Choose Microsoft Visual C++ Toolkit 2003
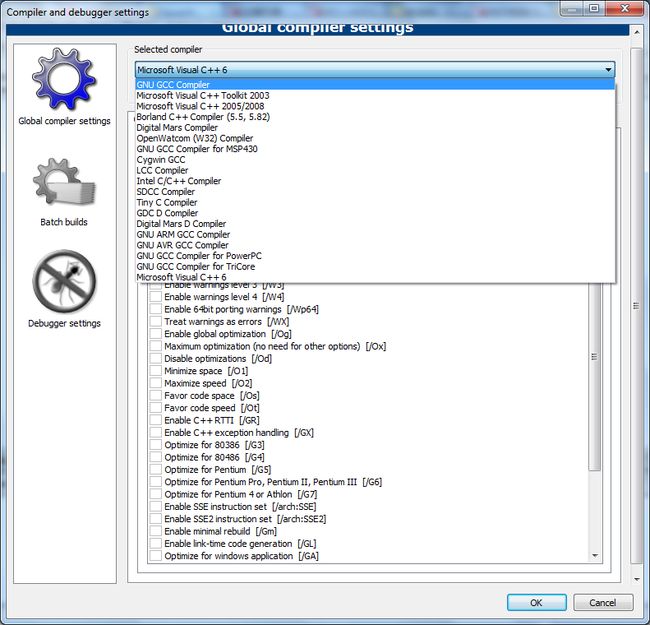This screenshot has height=625, width=650. tap(375, 95)
